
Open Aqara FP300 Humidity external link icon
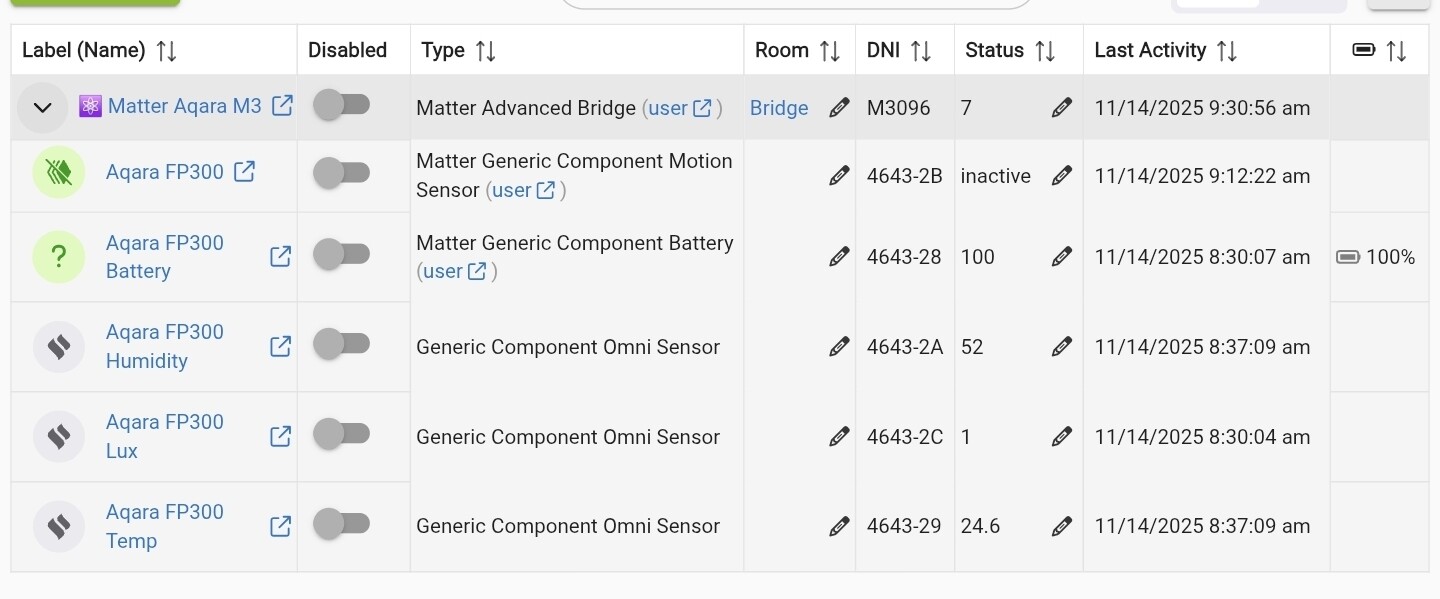(x=281, y=346)
